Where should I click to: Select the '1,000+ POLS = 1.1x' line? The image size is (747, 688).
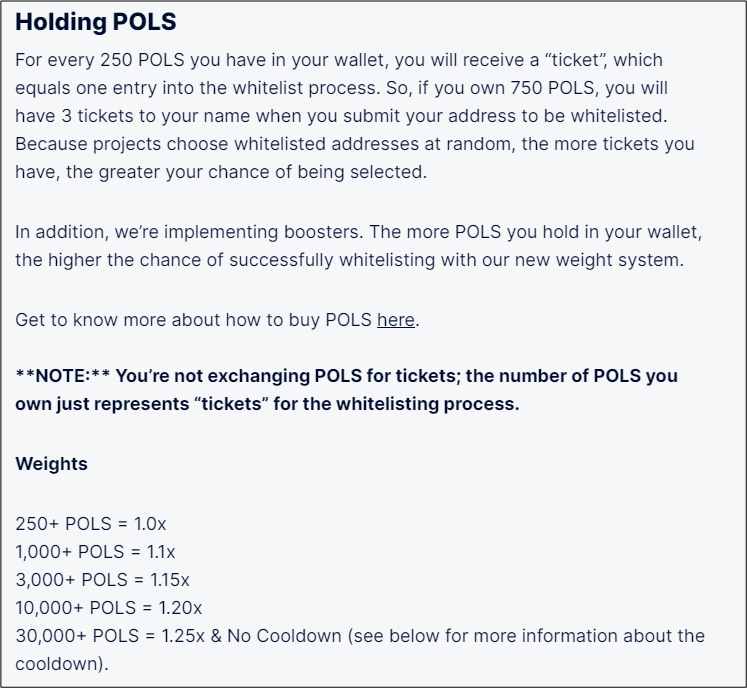(x=95, y=552)
